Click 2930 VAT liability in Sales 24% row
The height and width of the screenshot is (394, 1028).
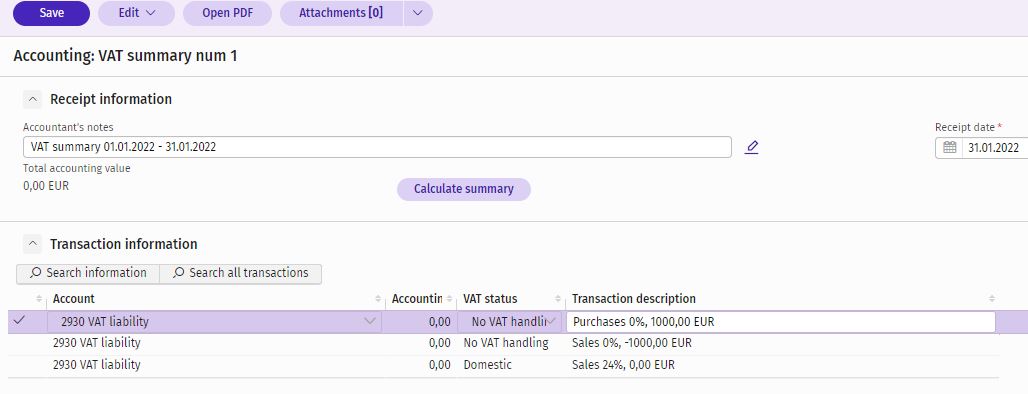[96, 365]
